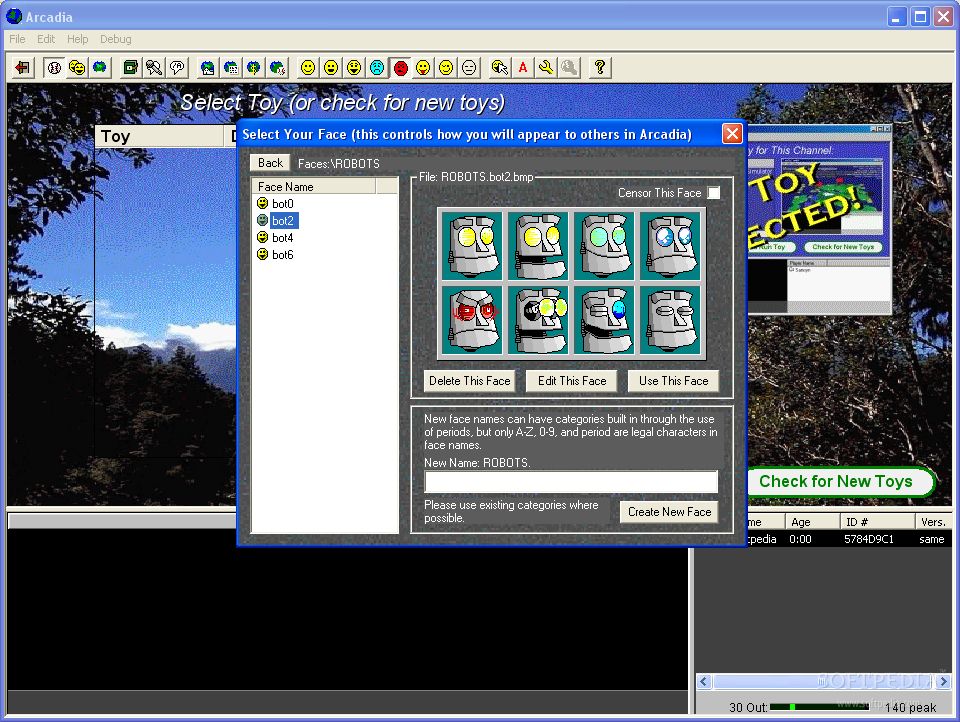Click the Back button in face dialog
The width and height of the screenshot is (960, 722).
tap(270, 163)
